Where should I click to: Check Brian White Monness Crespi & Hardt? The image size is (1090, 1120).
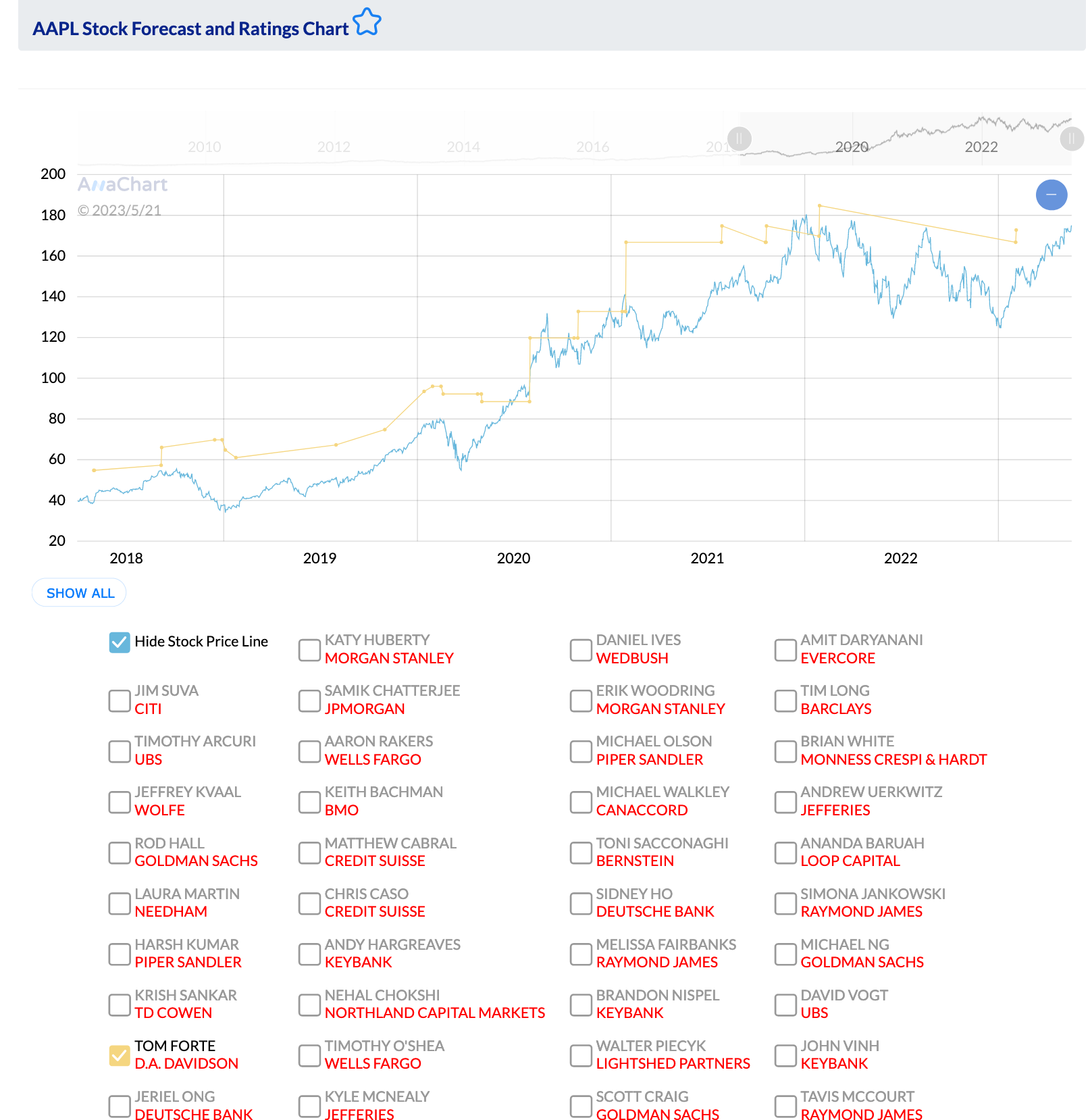[785, 751]
